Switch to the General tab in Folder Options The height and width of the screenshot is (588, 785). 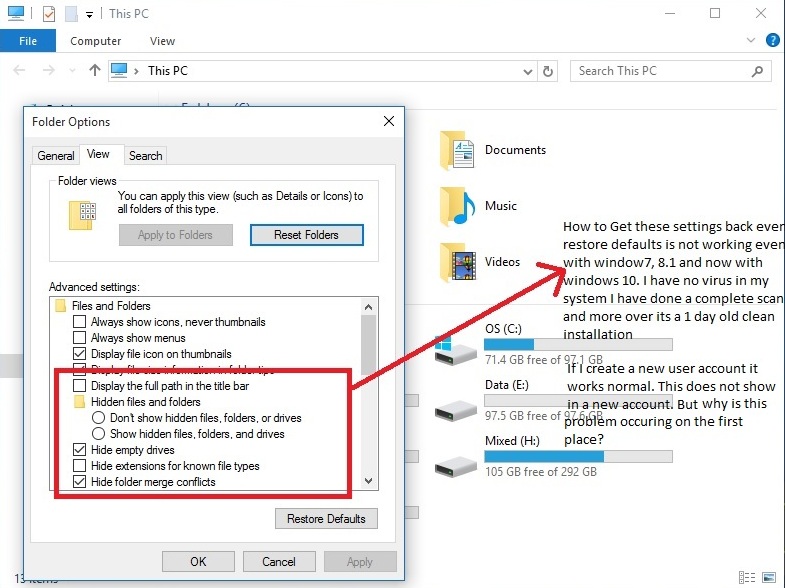coord(56,156)
